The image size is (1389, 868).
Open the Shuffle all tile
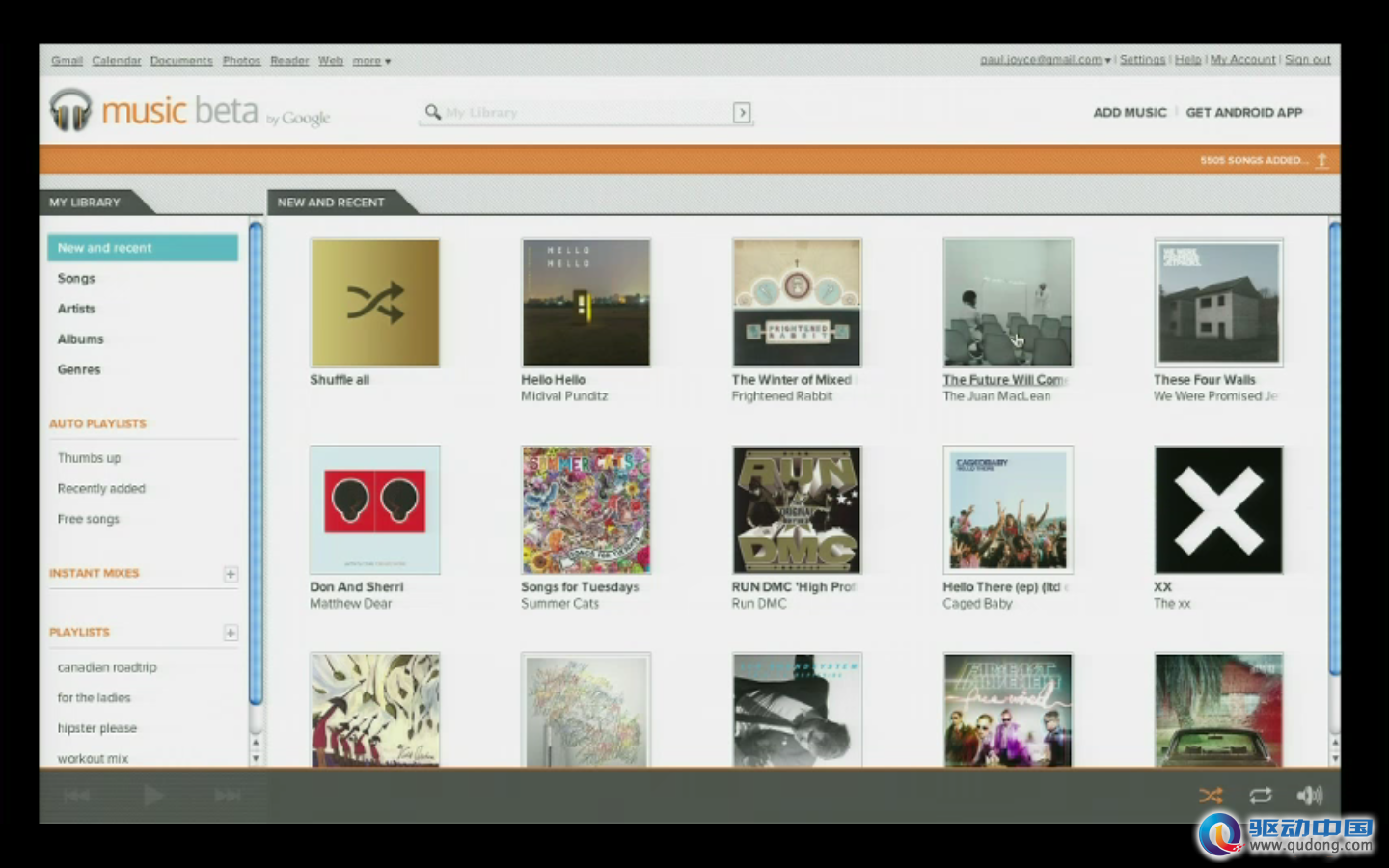coord(375,303)
